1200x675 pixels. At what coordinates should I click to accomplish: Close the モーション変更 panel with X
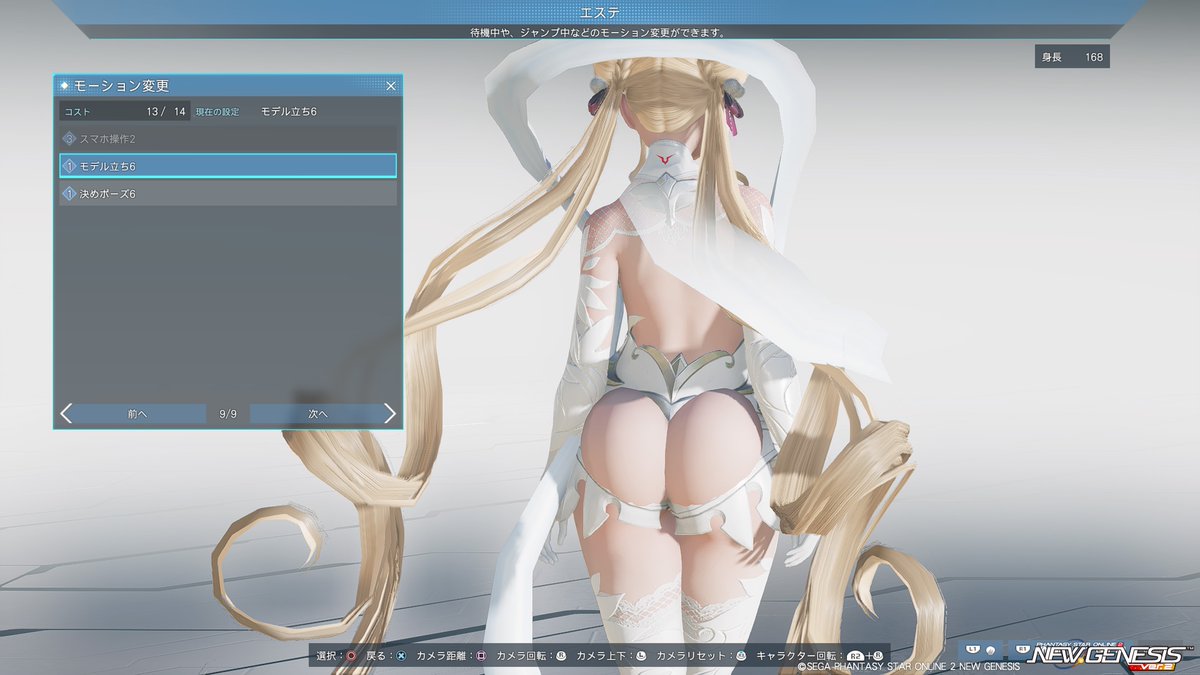(390, 86)
